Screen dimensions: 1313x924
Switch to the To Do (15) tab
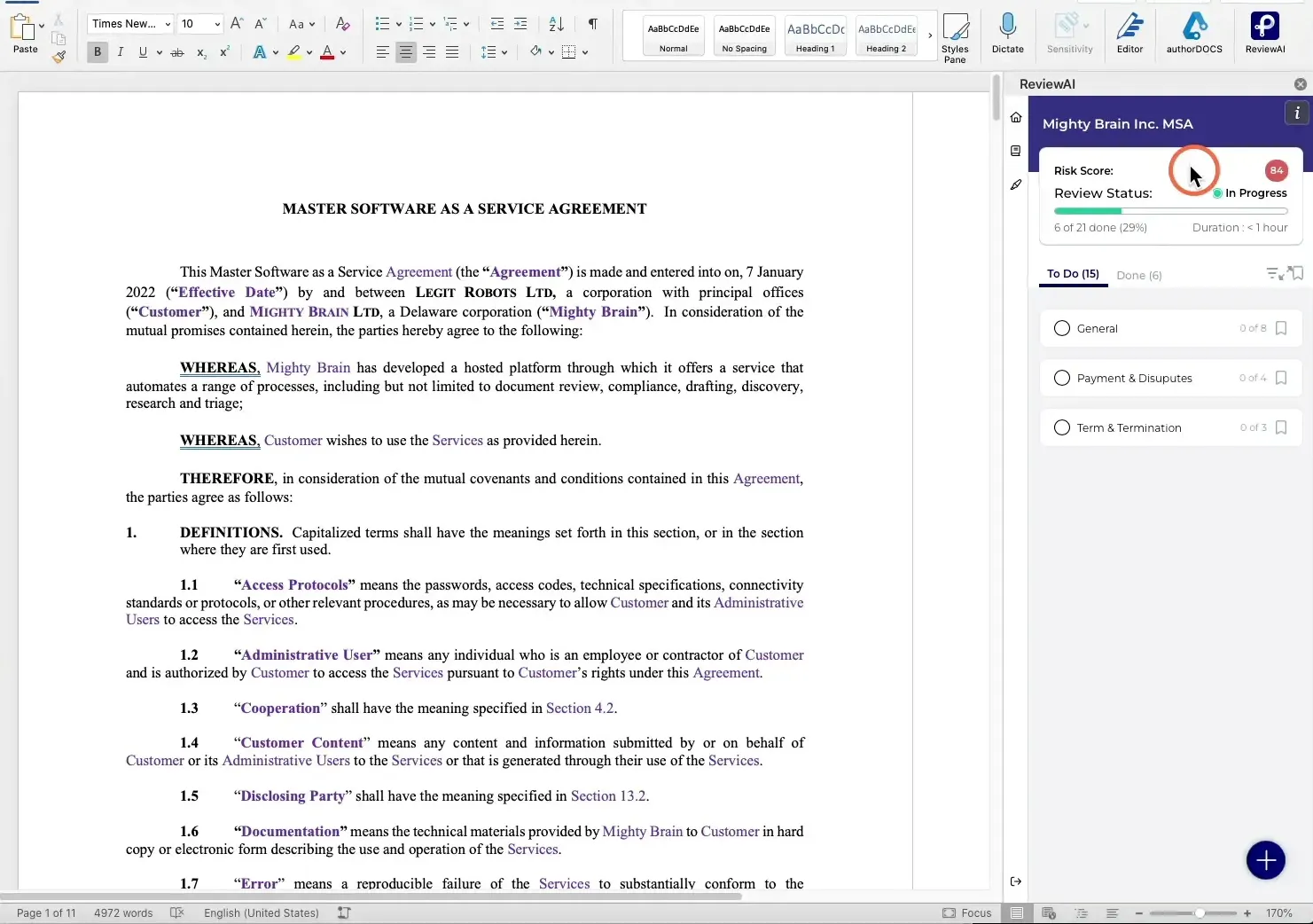tap(1073, 274)
